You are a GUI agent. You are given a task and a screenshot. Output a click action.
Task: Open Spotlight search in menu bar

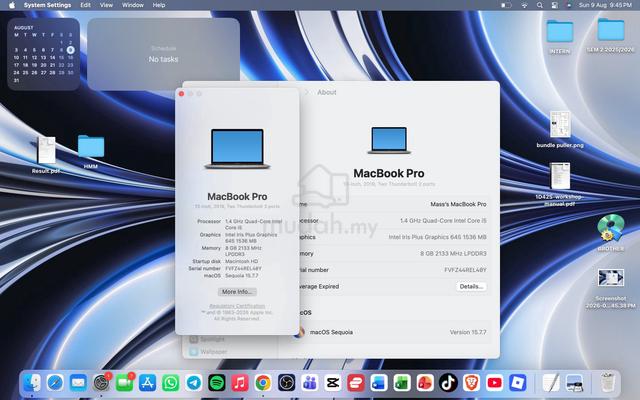click(540, 5)
